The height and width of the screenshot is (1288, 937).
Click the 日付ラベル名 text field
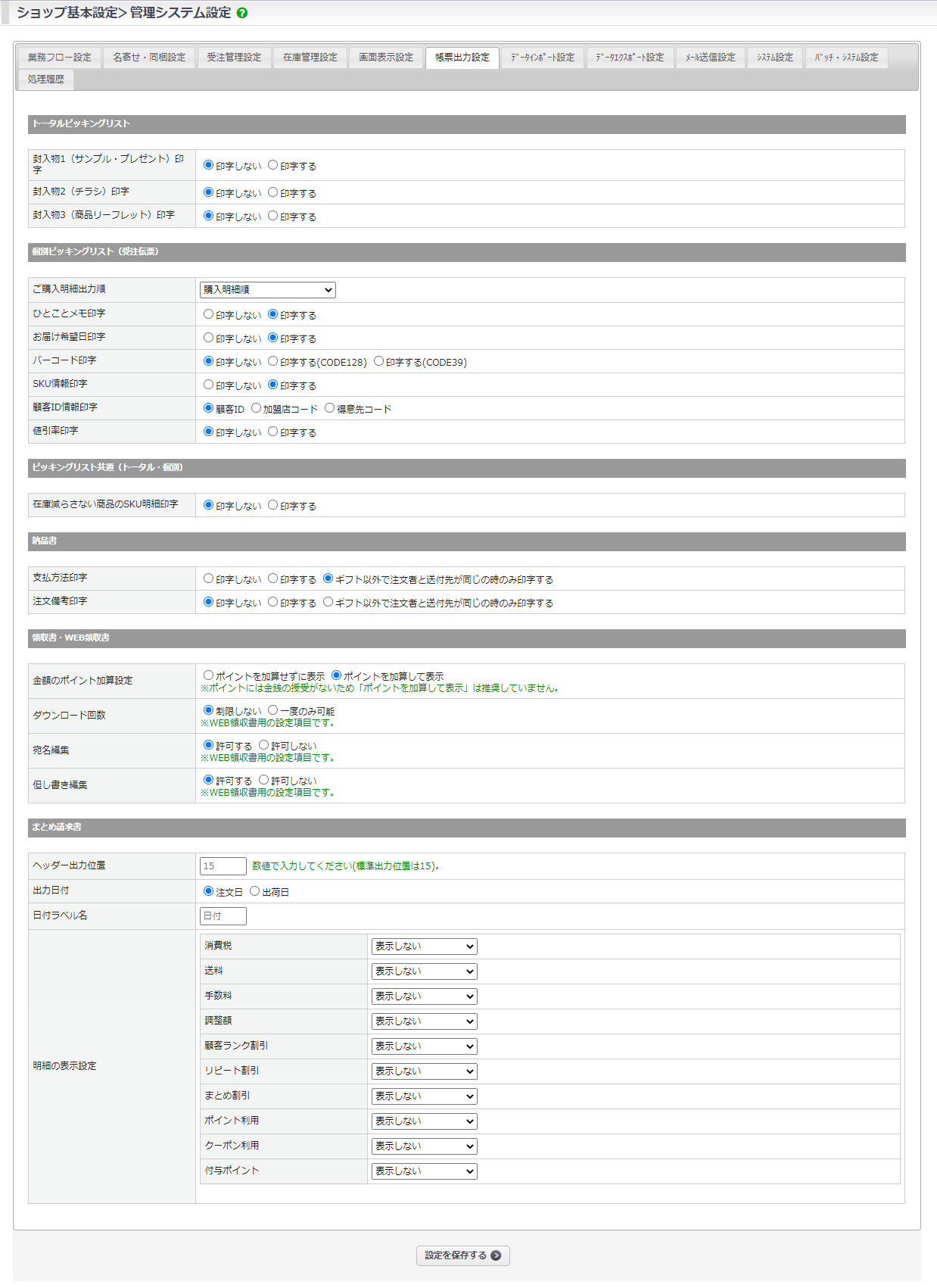[x=223, y=916]
